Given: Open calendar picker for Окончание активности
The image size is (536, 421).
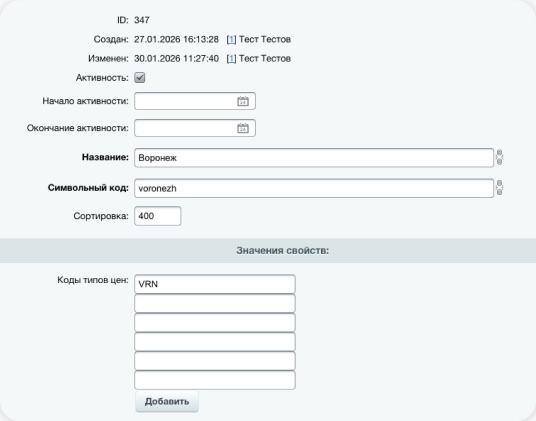Looking at the screenshot, I should point(243,128).
